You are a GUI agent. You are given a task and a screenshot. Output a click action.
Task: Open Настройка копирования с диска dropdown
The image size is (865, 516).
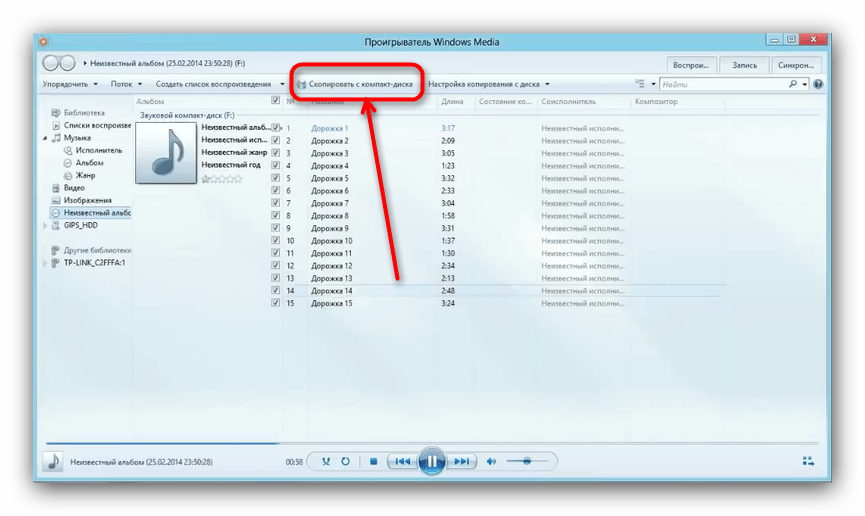(489, 84)
